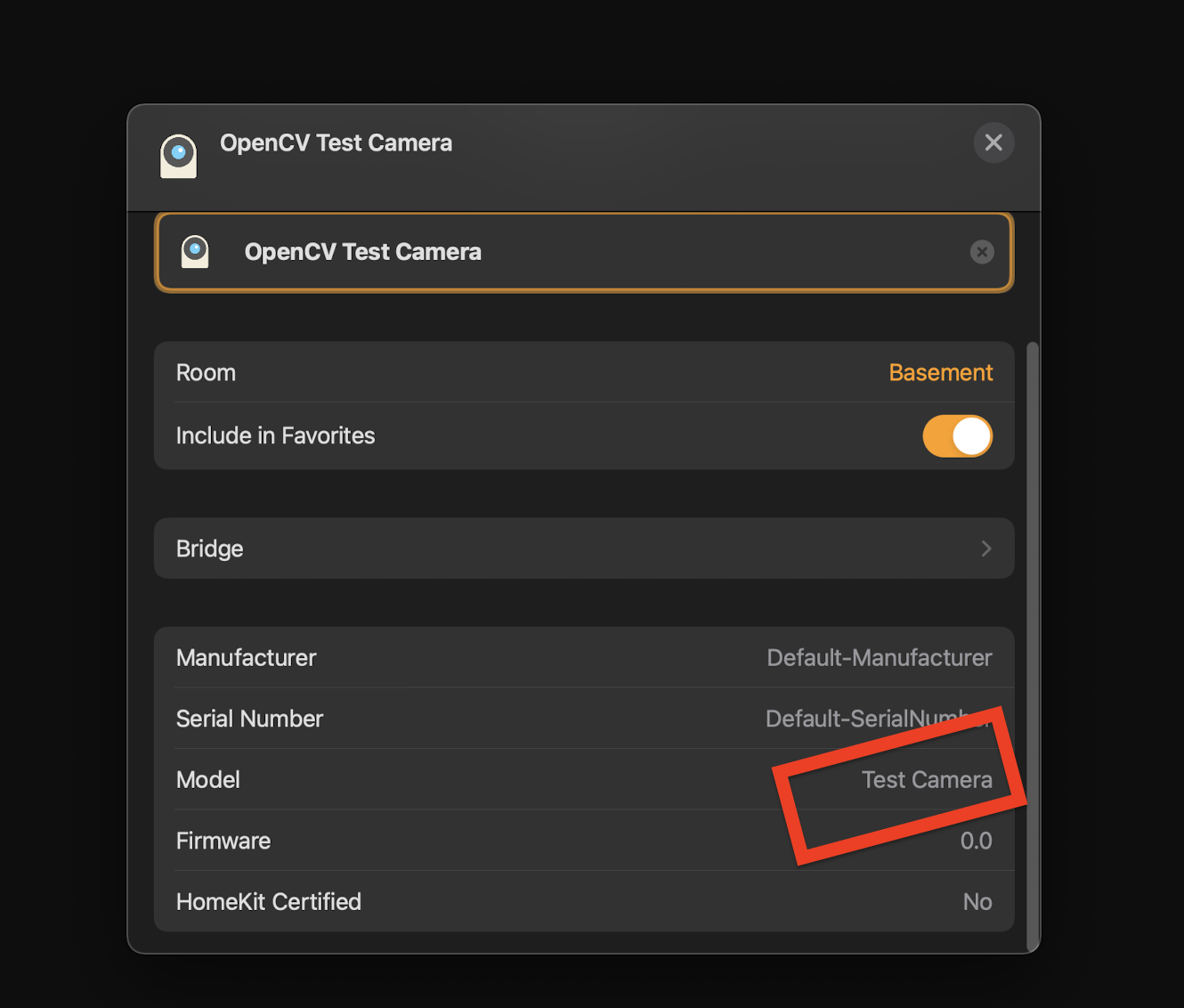Viewport: 1184px width, 1008px height.
Task: Click the X icon to dismiss the dialog
Action: [x=993, y=142]
